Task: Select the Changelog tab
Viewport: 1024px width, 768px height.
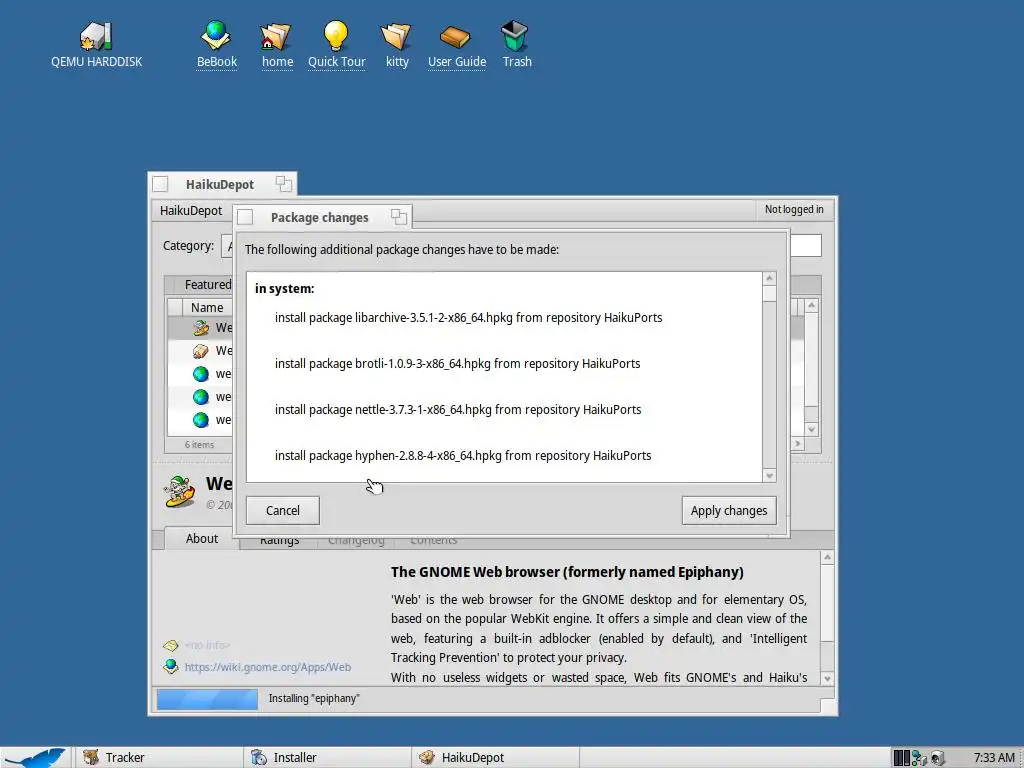Action: pos(356,541)
